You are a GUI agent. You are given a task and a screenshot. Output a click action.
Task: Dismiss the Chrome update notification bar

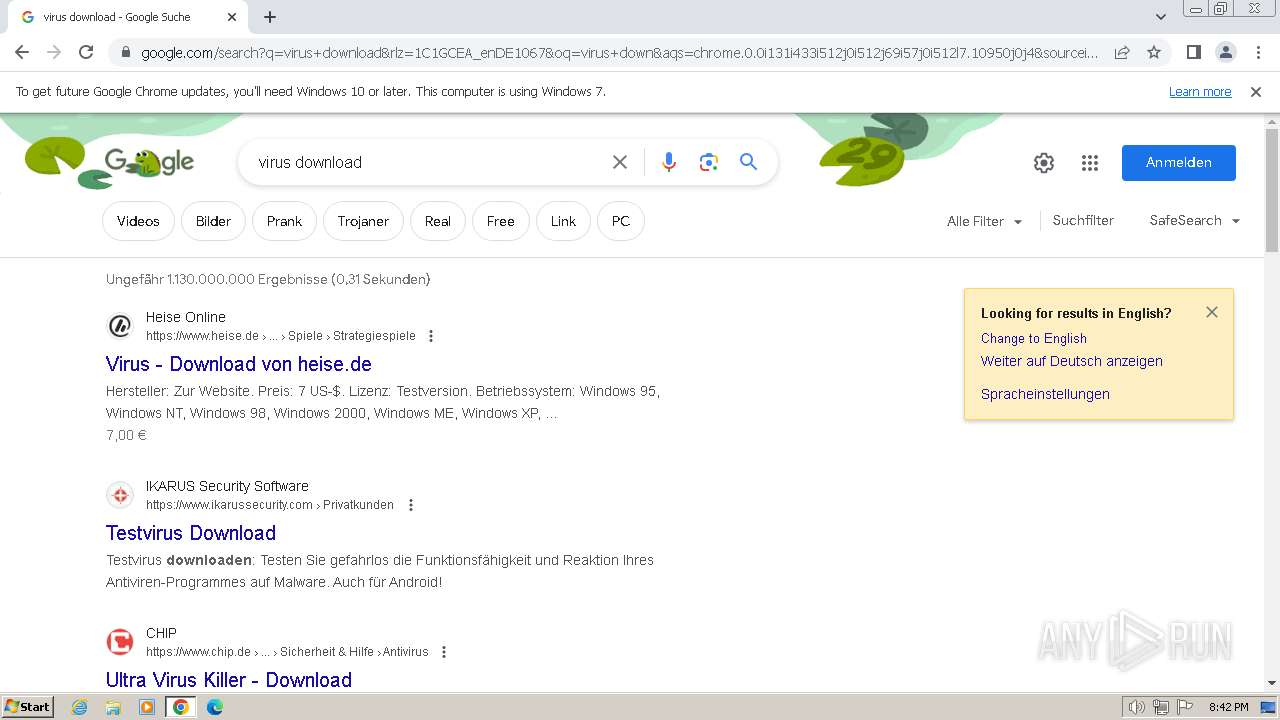[x=1256, y=92]
